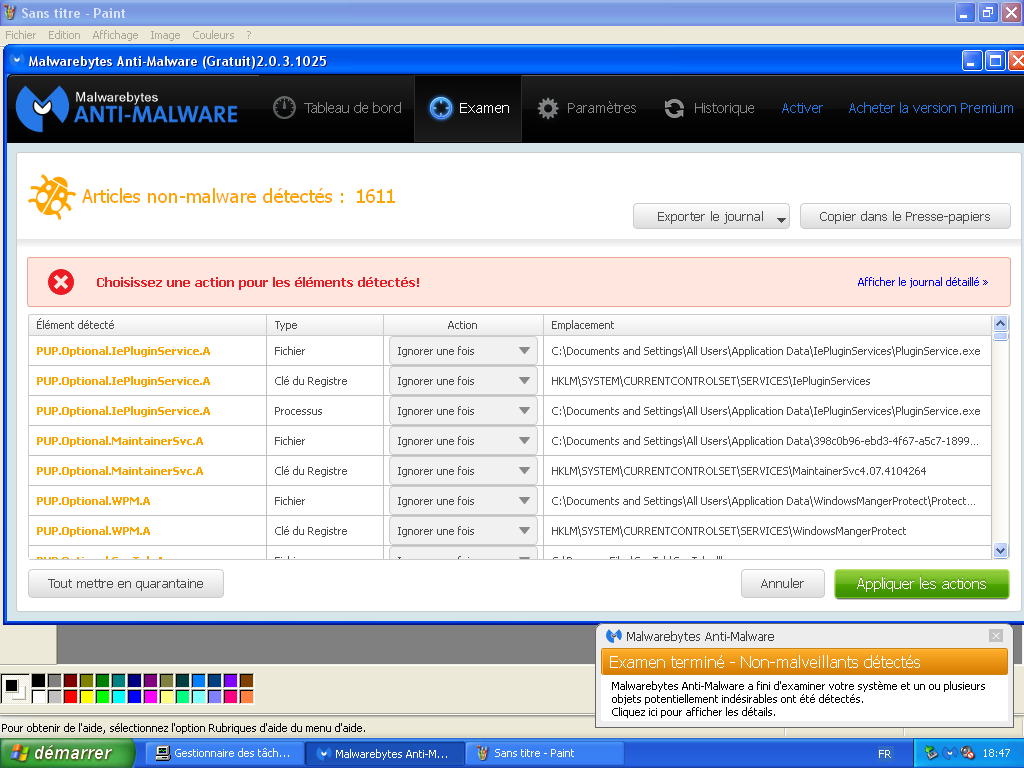This screenshot has height=768, width=1024.
Task: Open Paint Image menu
Action: (x=165, y=35)
